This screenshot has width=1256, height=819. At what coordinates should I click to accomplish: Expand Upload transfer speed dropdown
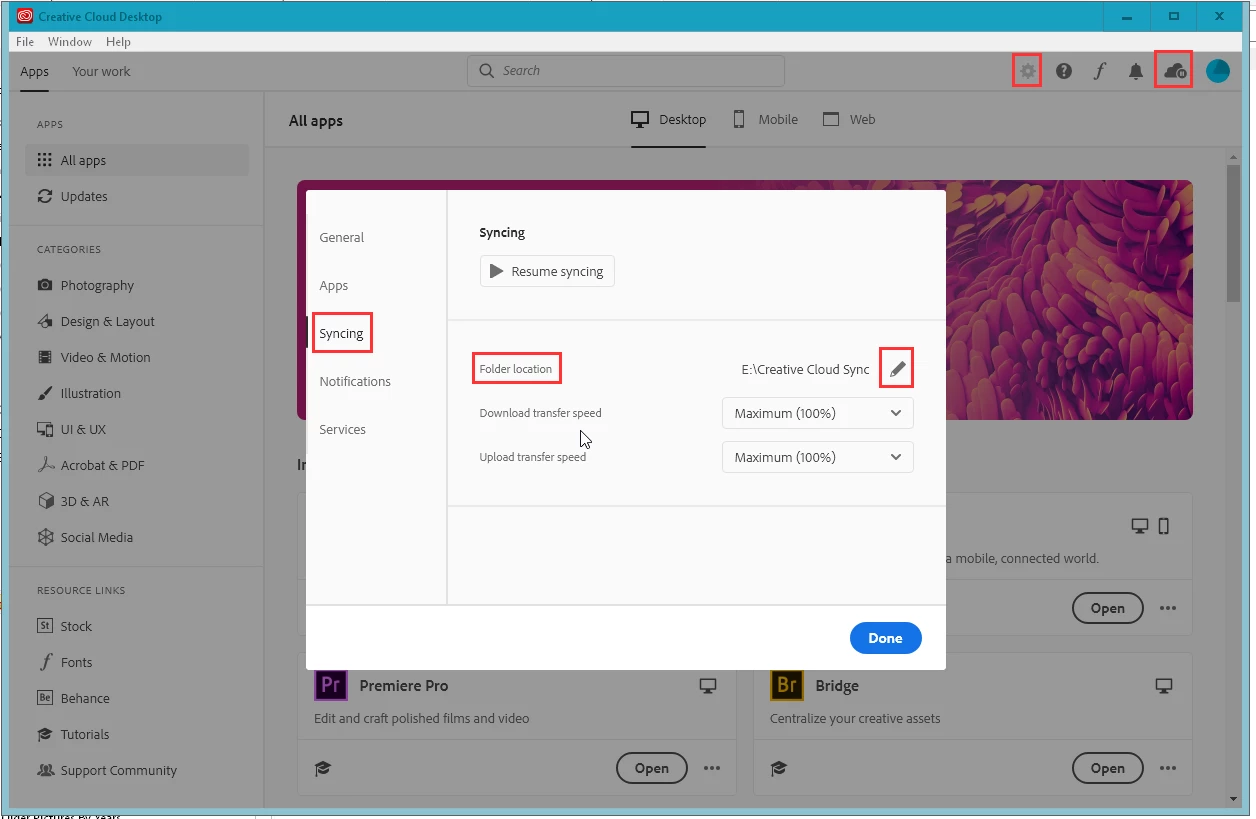818,457
